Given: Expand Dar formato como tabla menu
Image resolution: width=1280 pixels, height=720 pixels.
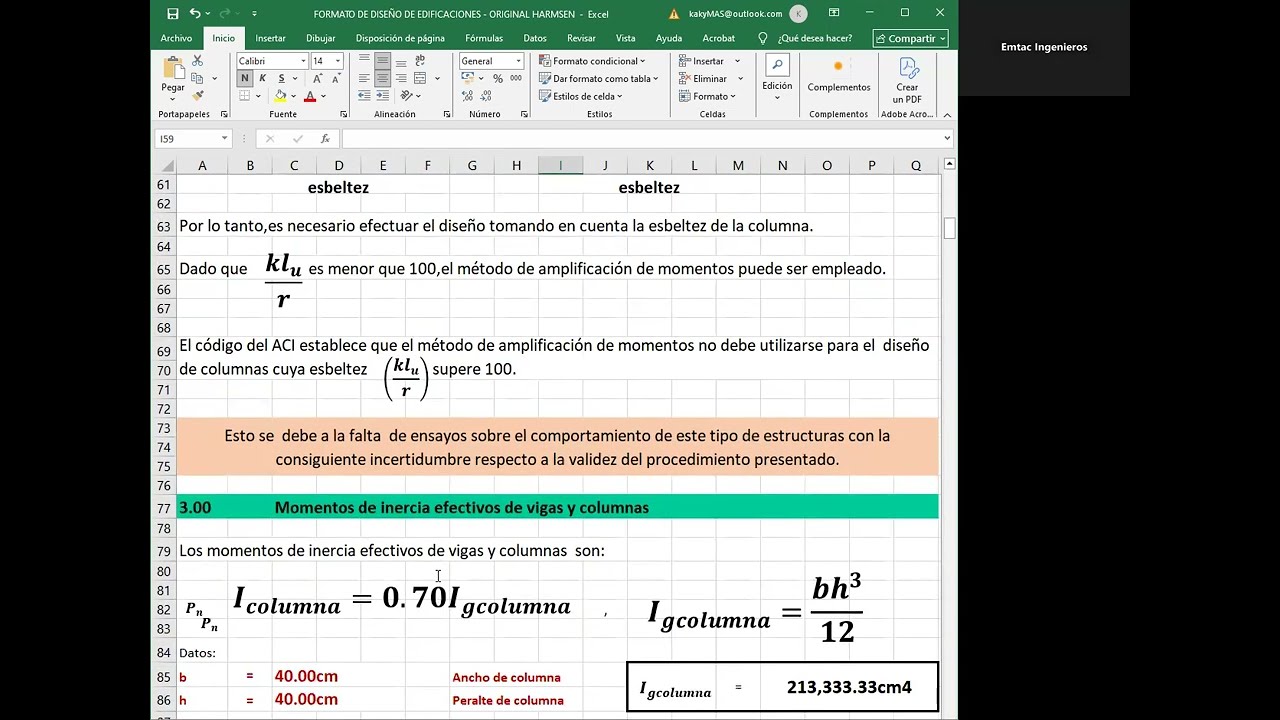Looking at the screenshot, I should coord(597,78).
